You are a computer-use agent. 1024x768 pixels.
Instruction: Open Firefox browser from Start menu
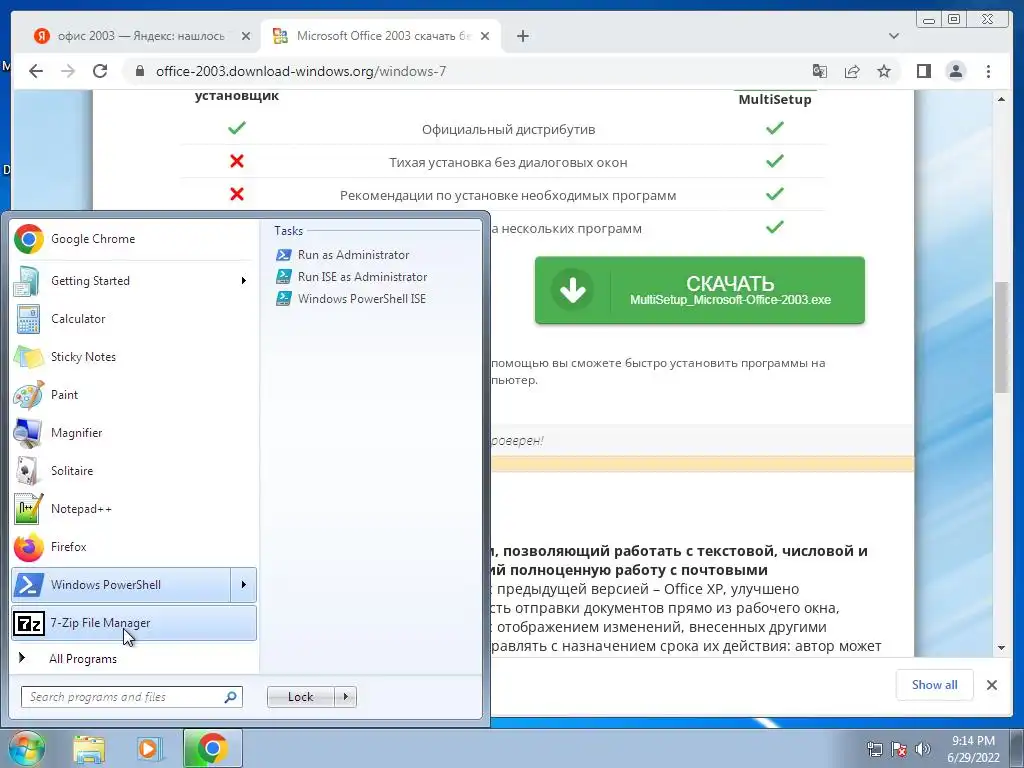pos(133,547)
